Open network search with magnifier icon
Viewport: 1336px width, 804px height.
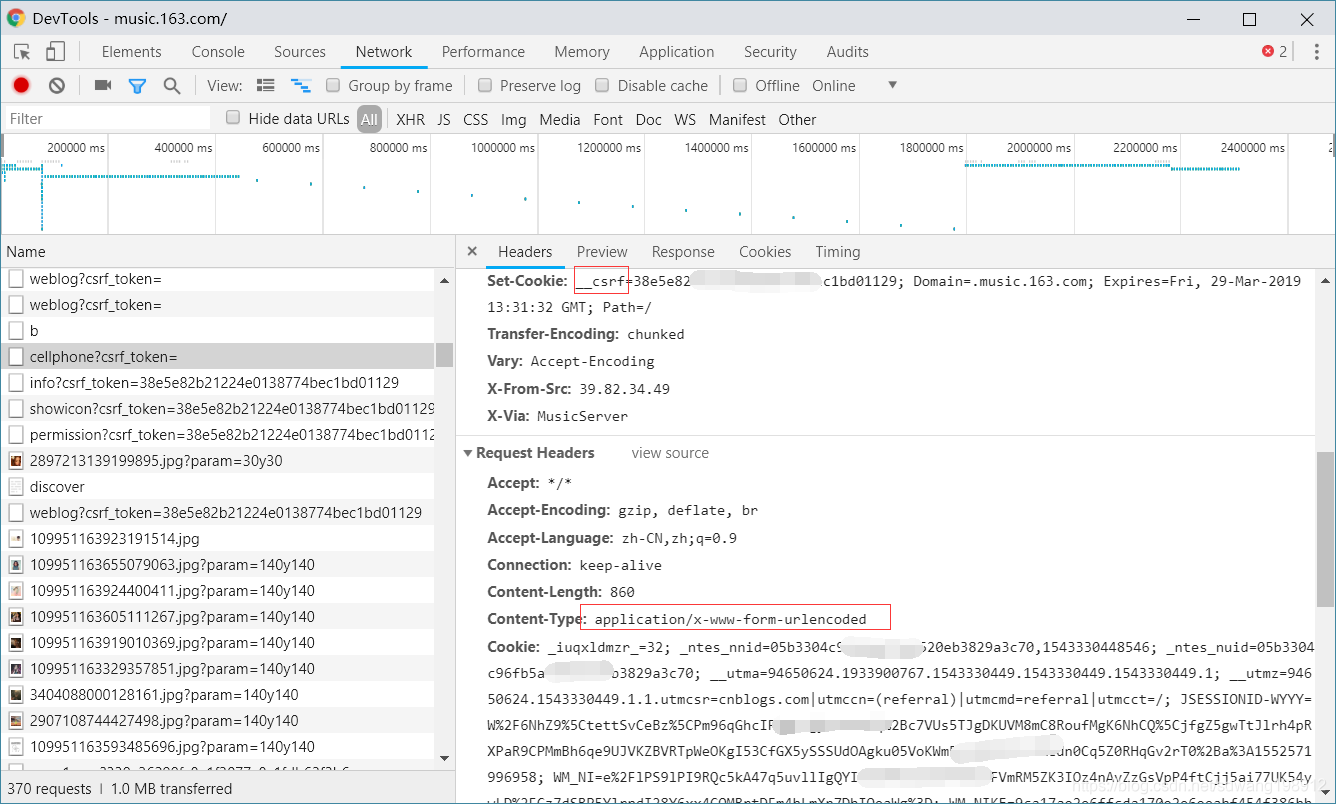[x=172, y=86]
